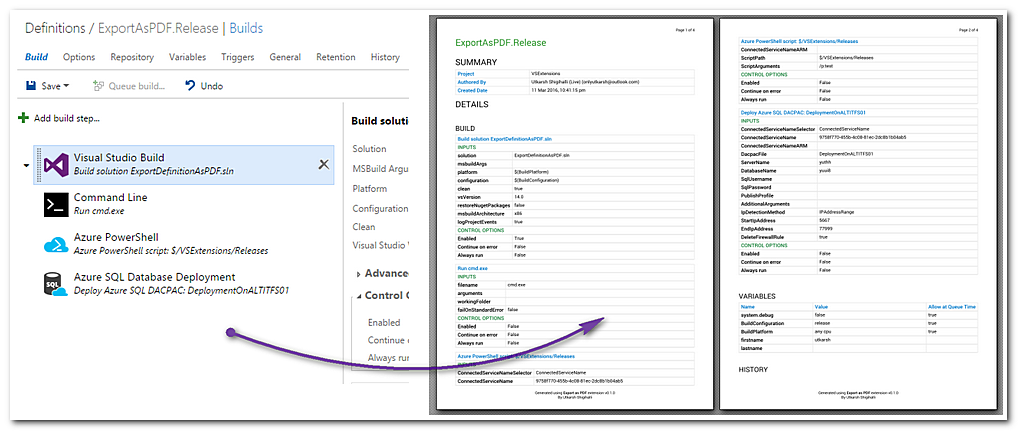Click the Save floppy disk icon

tap(31, 87)
